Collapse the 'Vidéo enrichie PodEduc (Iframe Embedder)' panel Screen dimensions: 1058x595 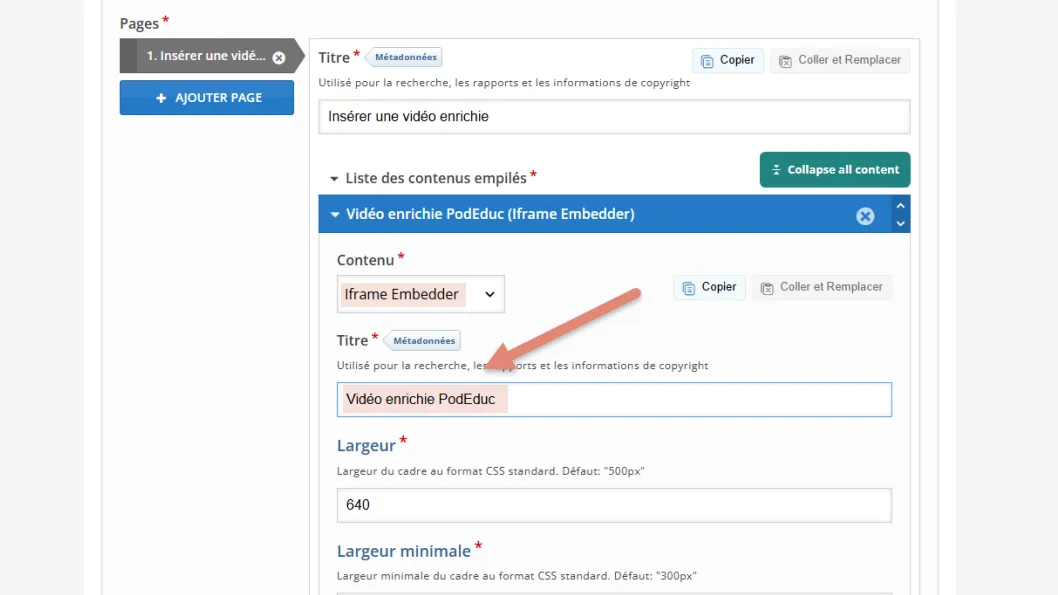tap(335, 215)
